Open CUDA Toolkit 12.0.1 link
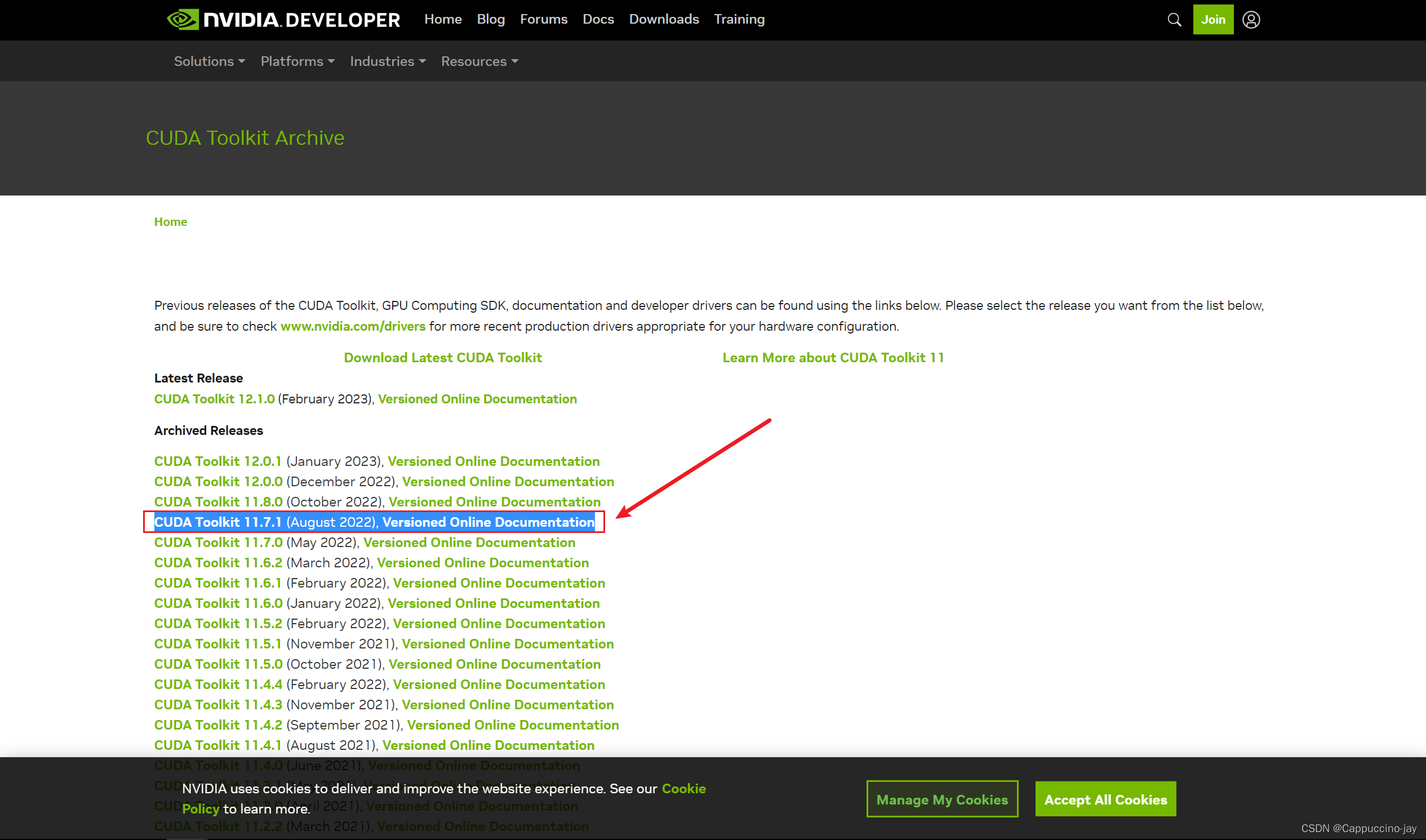This screenshot has width=1426, height=840. (x=217, y=461)
